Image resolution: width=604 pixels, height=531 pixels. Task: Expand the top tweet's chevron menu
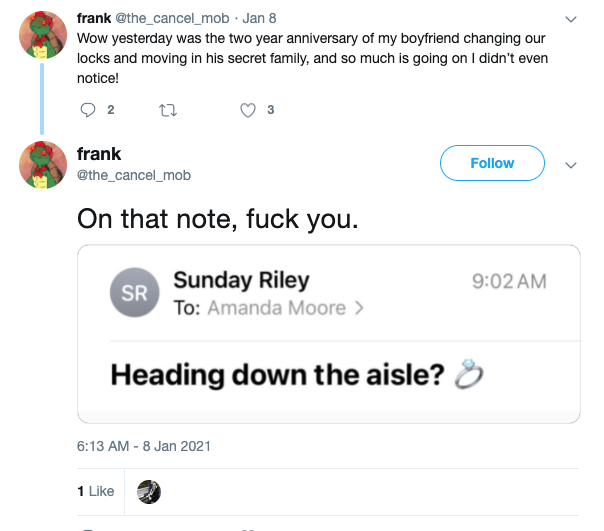pyautogui.click(x=571, y=19)
